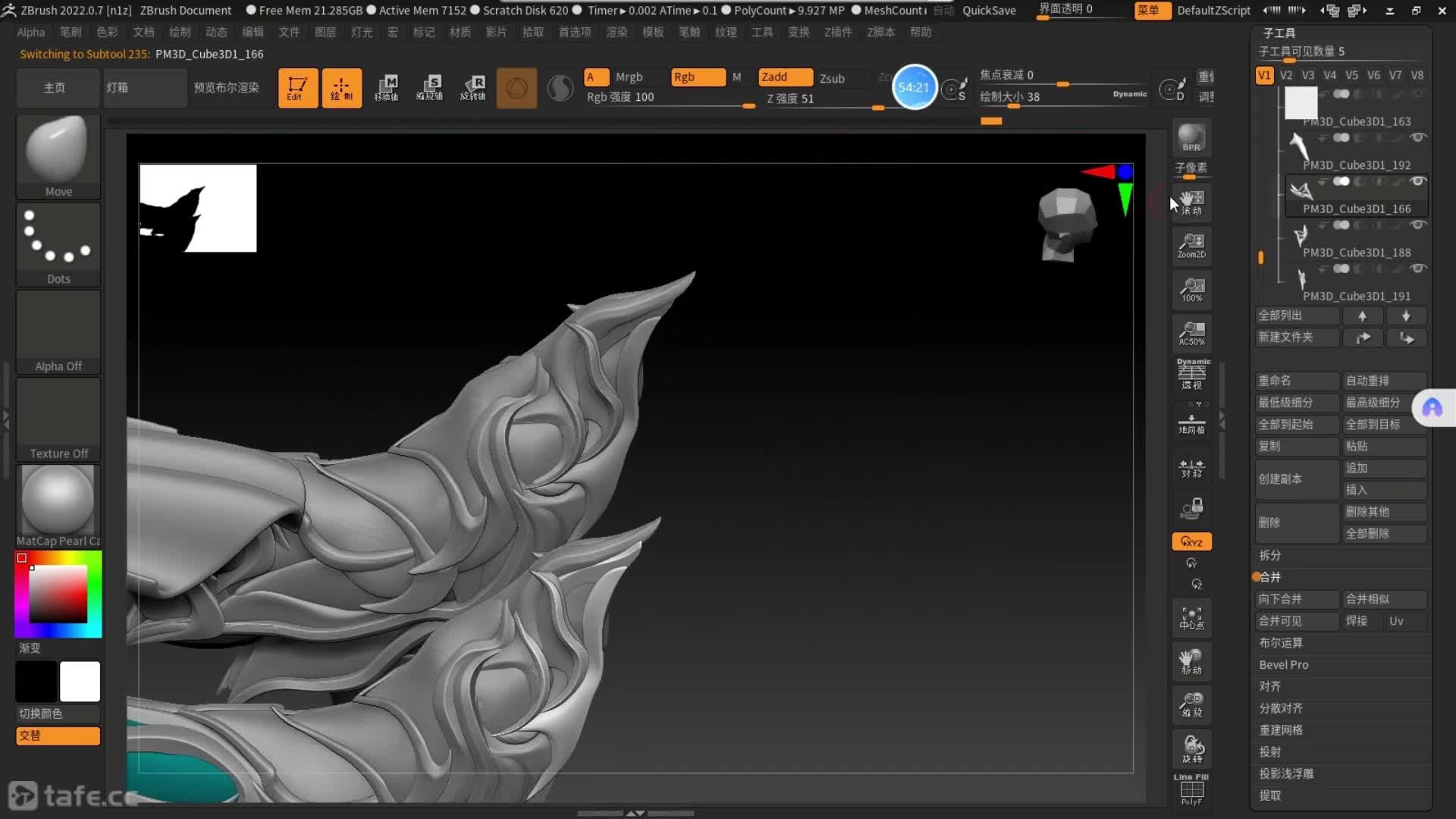Open the 材质 (Material) menu
This screenshot has height=819, width=1456.
460,32
